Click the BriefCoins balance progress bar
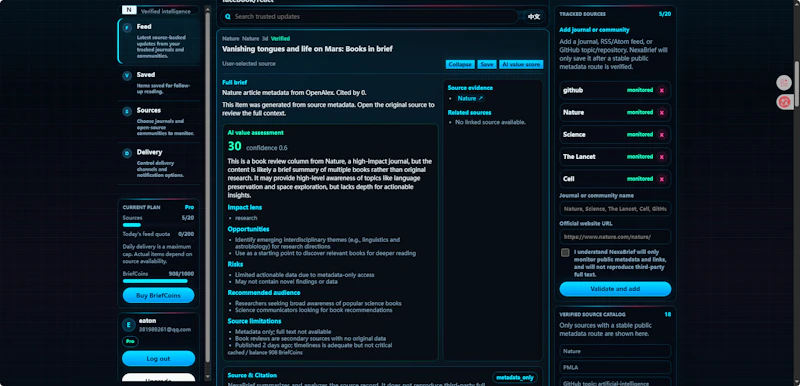The image size is (800, 386). coord(157,281)
